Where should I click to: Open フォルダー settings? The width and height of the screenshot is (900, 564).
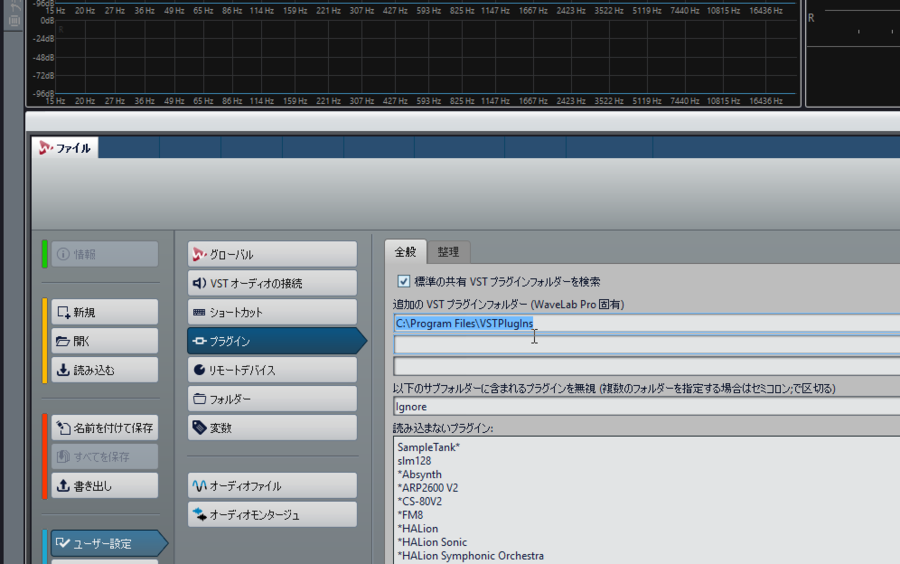[x=272, y=399]
